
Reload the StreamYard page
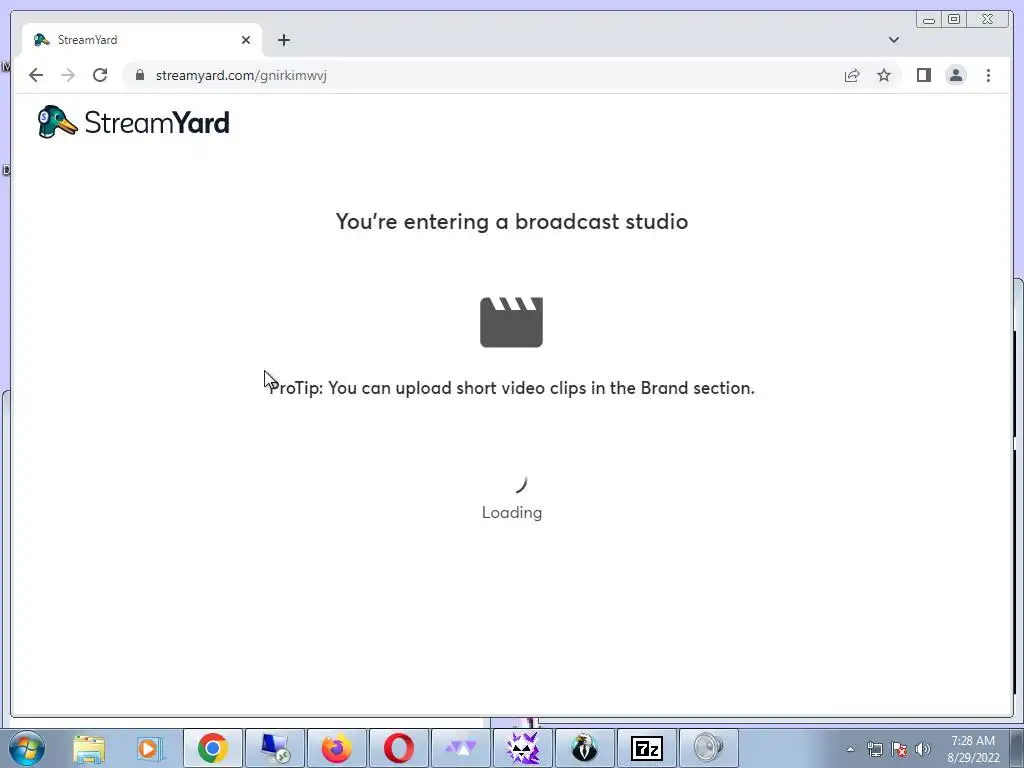[100, 75]
